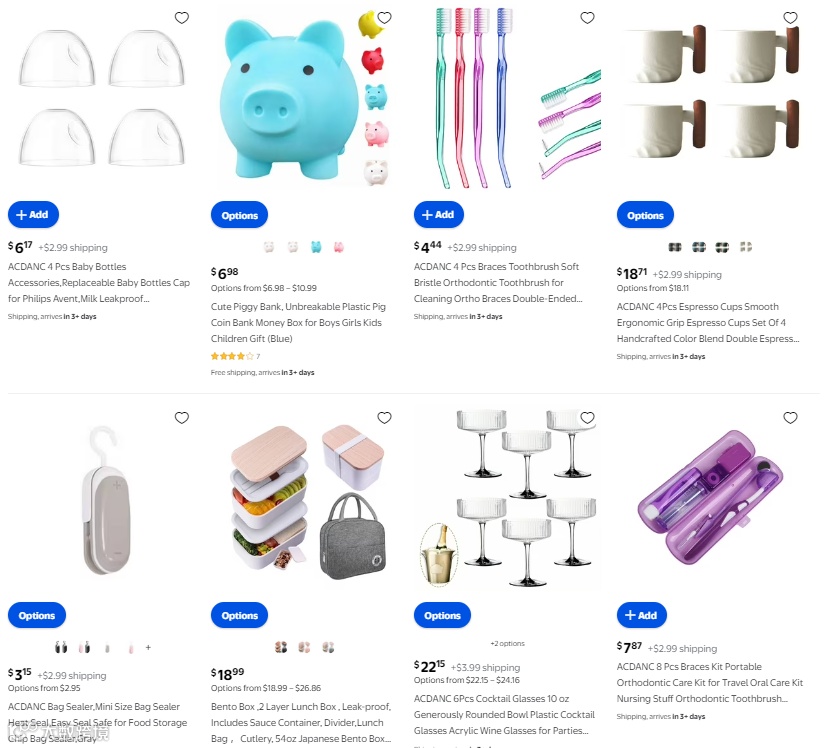Save cocktail glasses with heart icon
The width and height of the screenshot is (829, 748).
coord(587,418)
